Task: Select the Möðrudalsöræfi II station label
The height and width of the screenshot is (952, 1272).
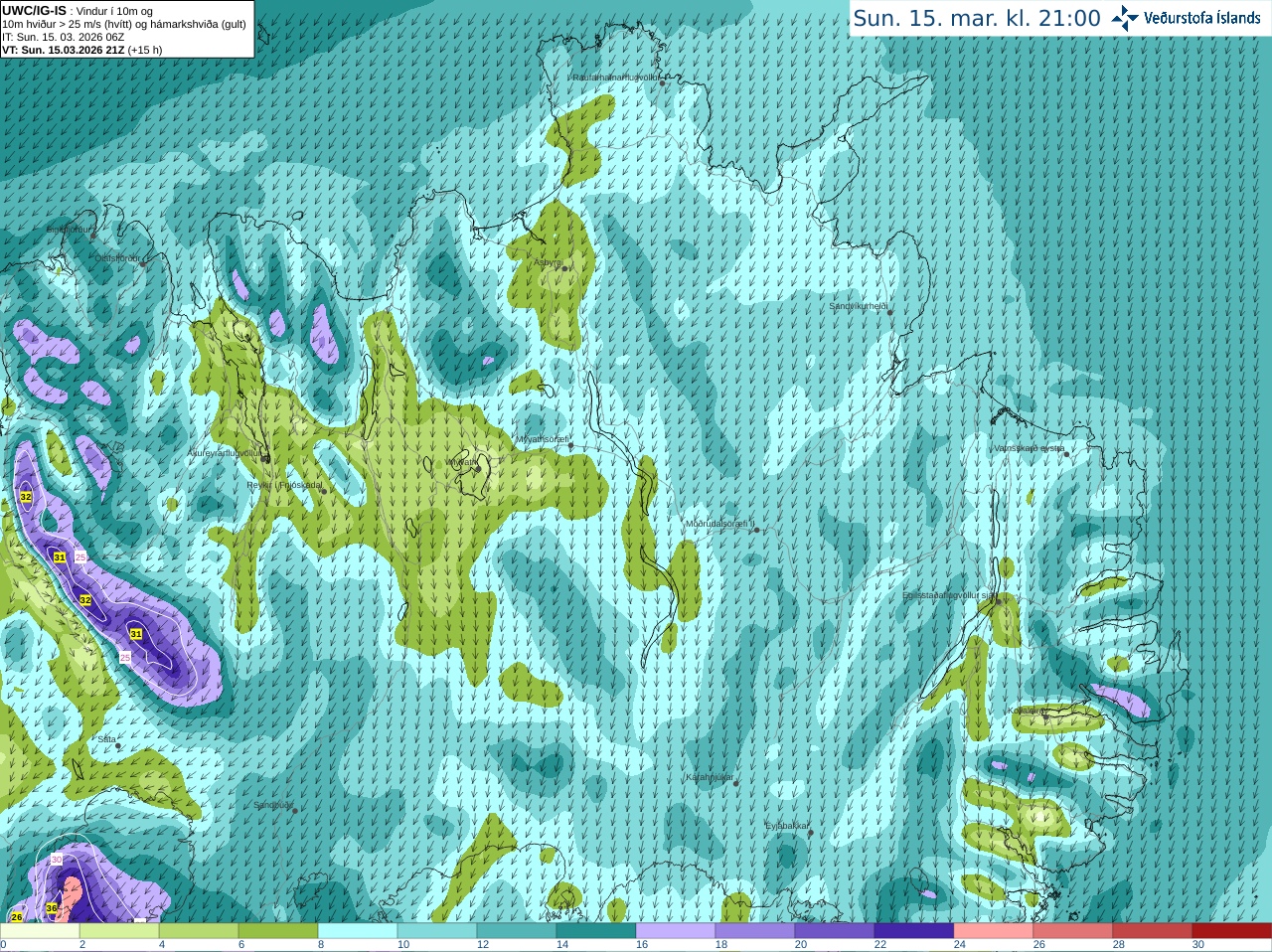Action: point(719,524)
